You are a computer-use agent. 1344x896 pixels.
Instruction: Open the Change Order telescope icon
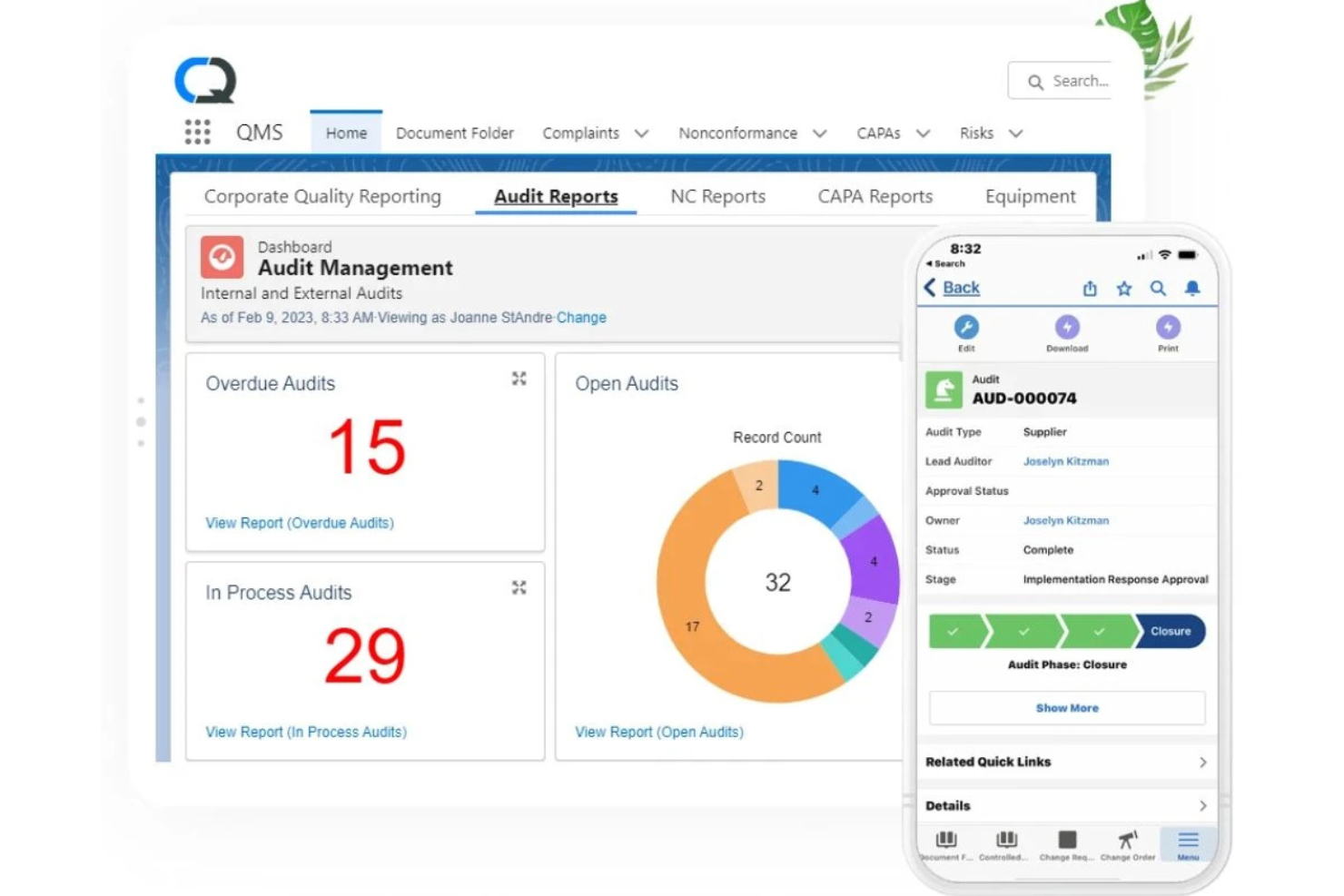(1127, 840)
